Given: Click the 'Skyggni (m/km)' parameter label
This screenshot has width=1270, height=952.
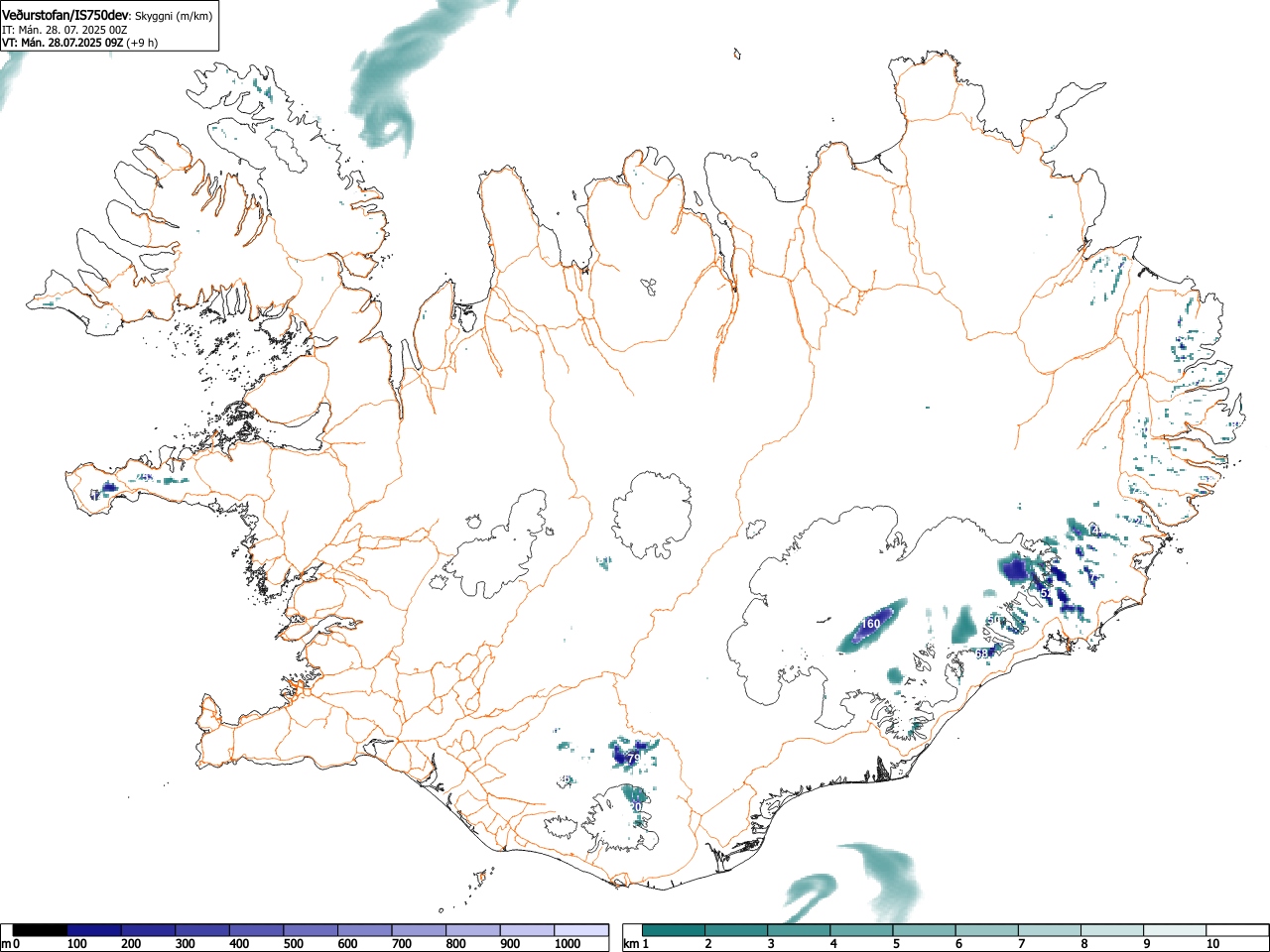Looking at the screenshot, I should [174, 16].
